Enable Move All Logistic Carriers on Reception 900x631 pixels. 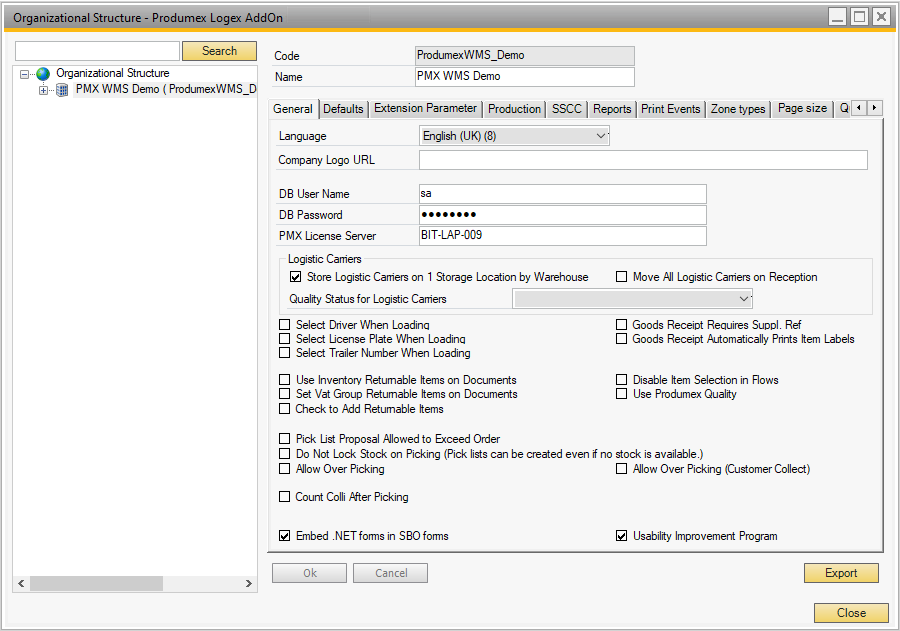click(621, 276)
